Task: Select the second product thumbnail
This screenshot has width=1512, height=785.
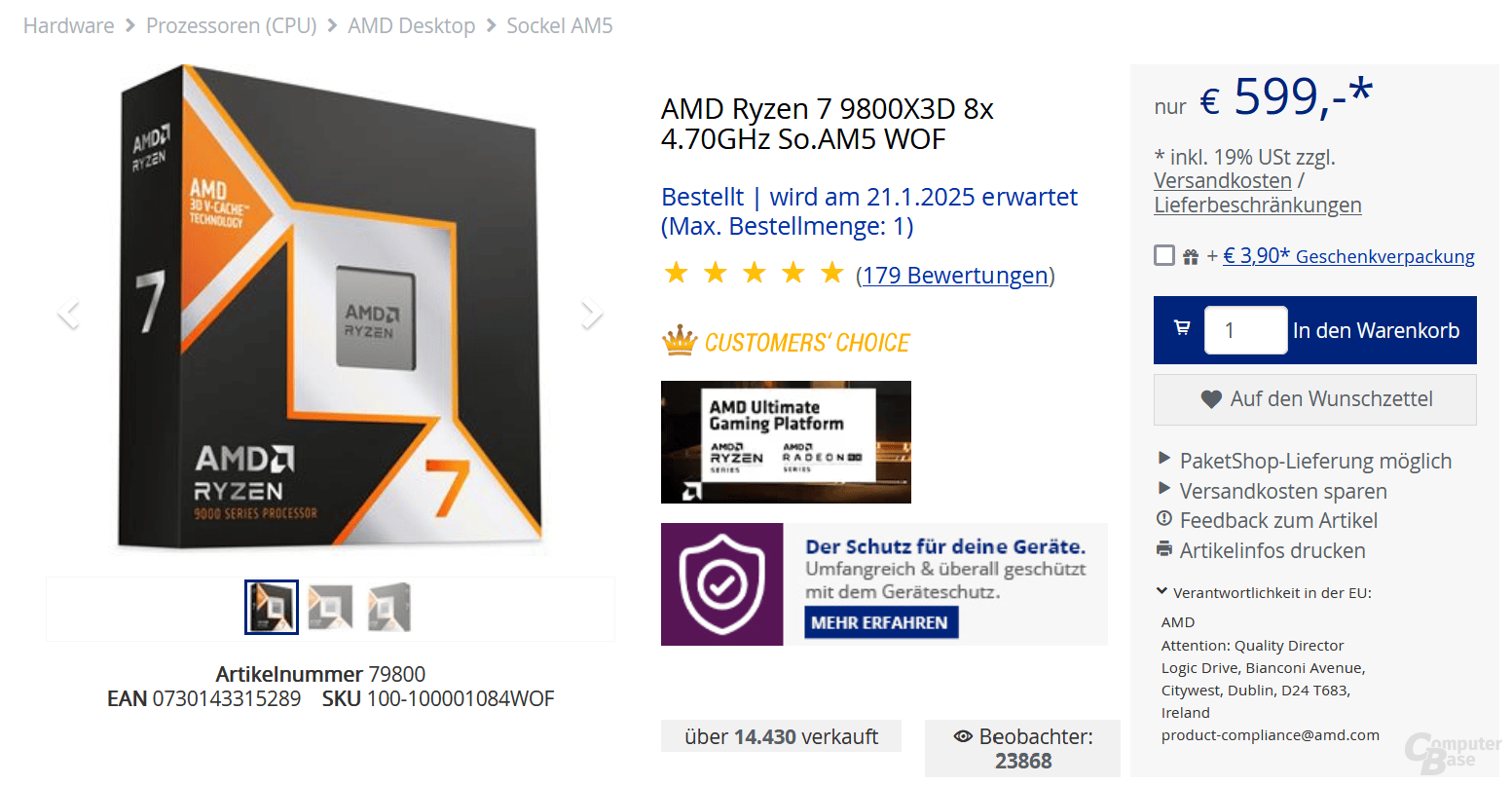Action: pyautogui.click(x=331, y=608)
